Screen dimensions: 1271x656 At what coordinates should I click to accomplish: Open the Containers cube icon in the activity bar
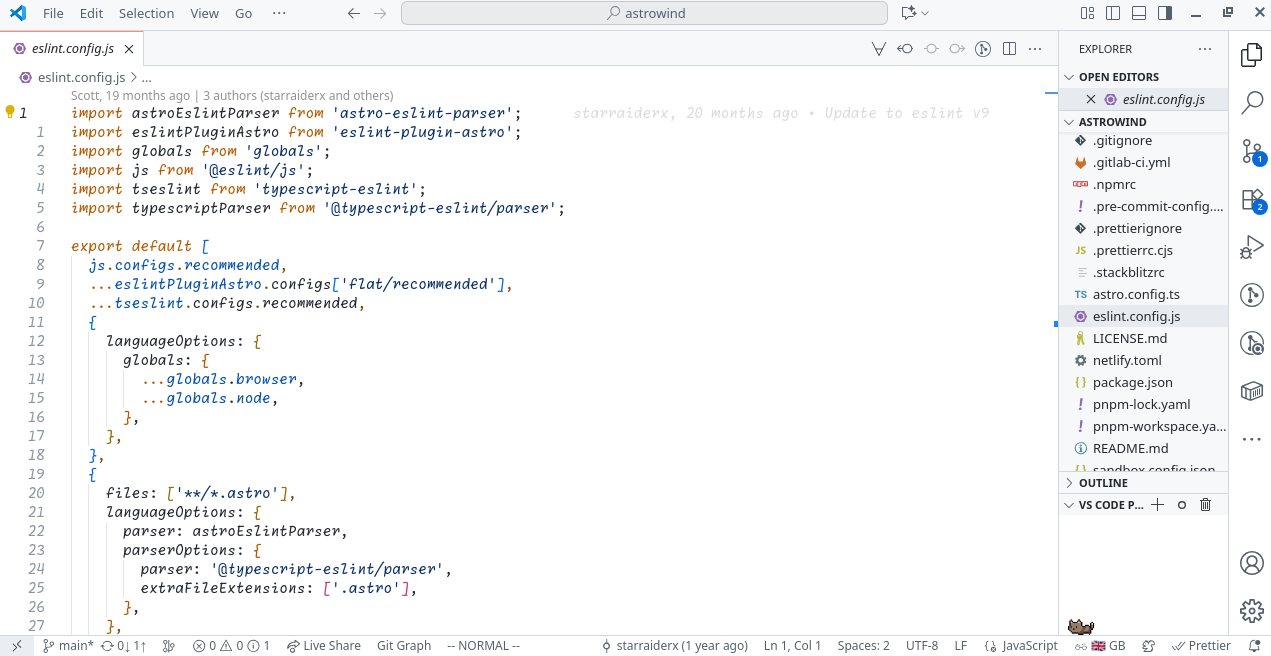tap(1251, 391)
